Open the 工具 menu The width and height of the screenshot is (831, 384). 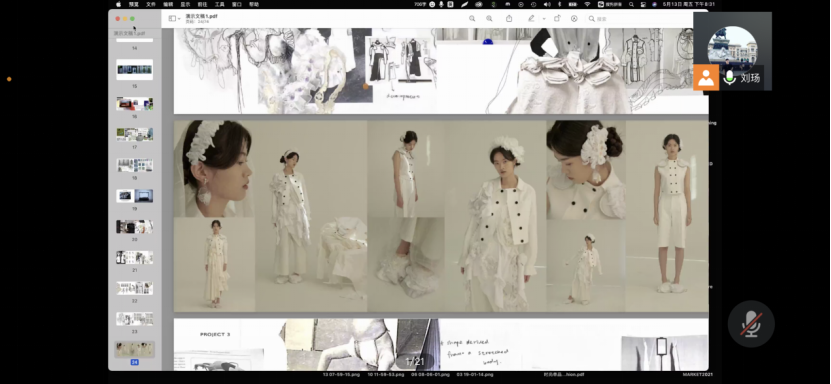(x=219, y=4)
